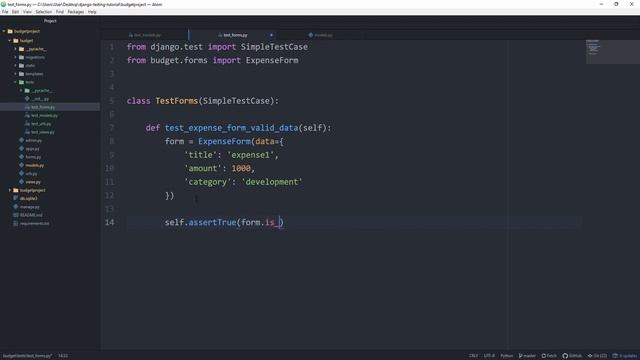Viewport: 640px width, 360px height.
Task: Open test_views.py from the project tree
Action: coord(43,132)
